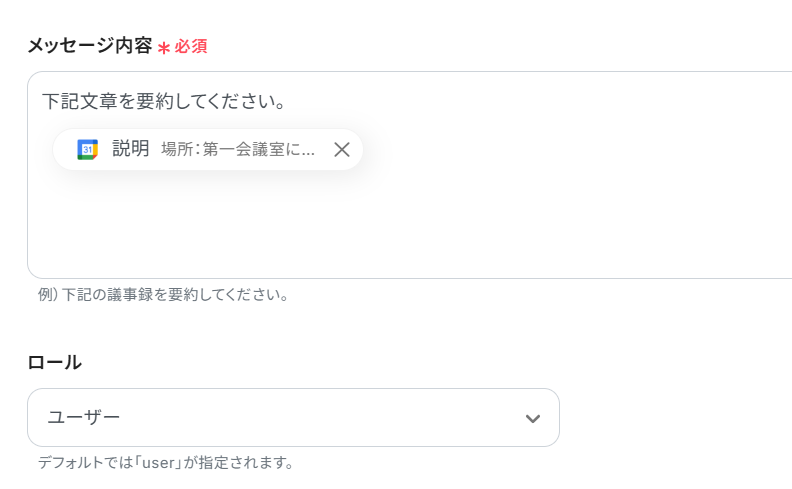The height and width of the screenshot is (489, 792).
Task: Click the 説明 label in the chip
Action: (x=131, y=149)
